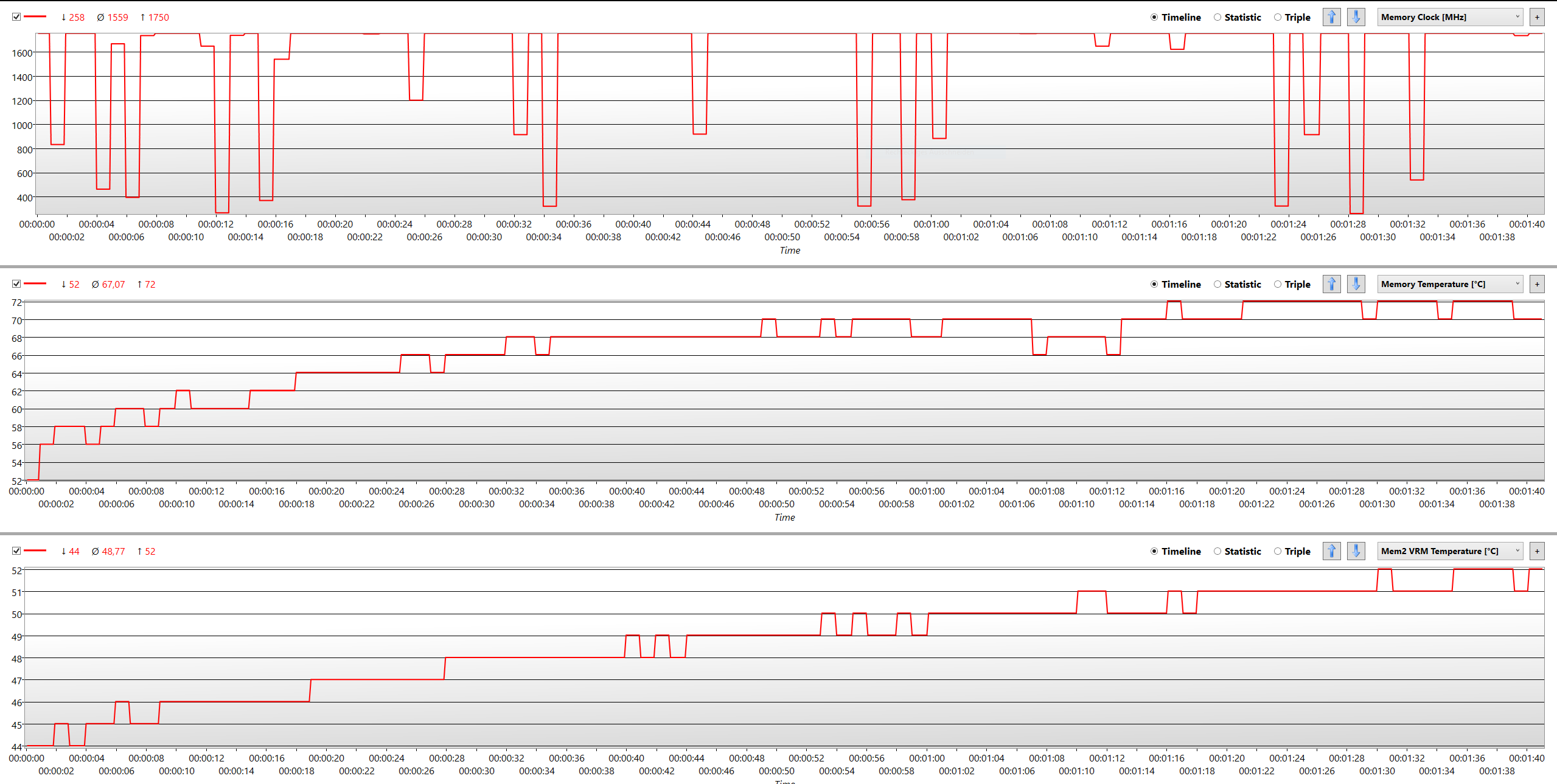Open the Mem2 VRM Temperature [°C] dropdown
Viewport: 1557px width, 784px height.
click(x=1449, y=551)
